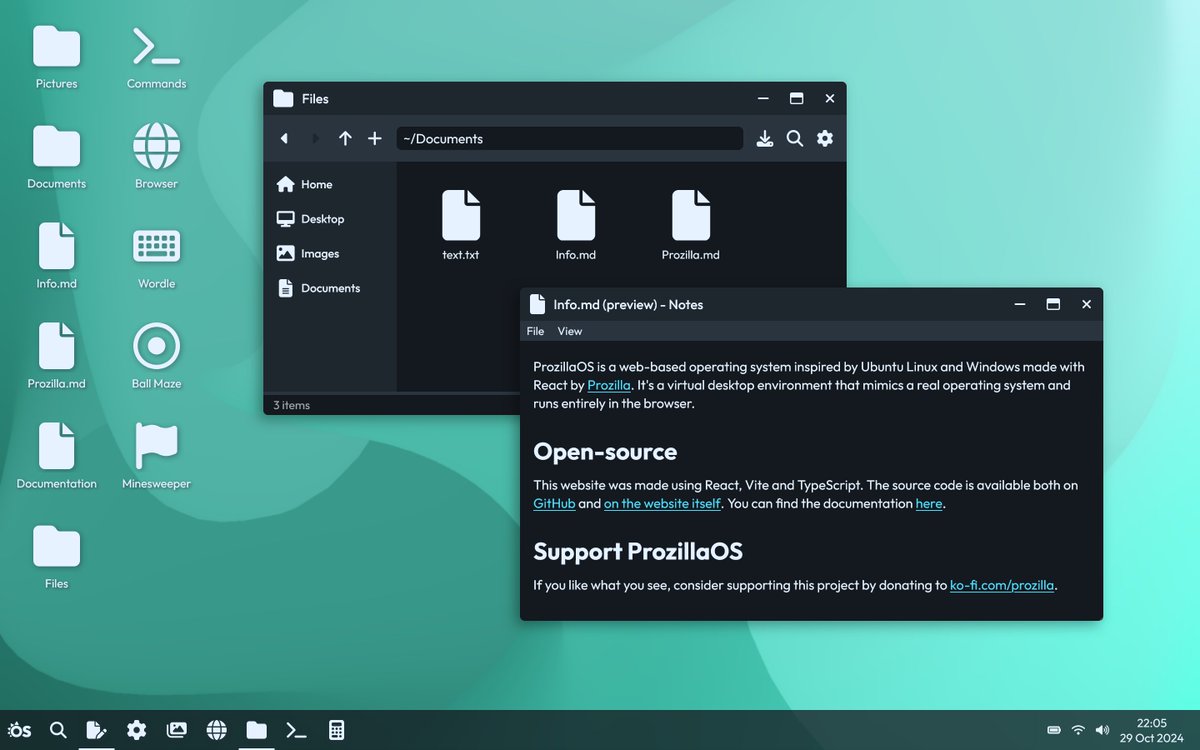Open the ko-fi.com/prozilla link

(x=1002, y=585)
